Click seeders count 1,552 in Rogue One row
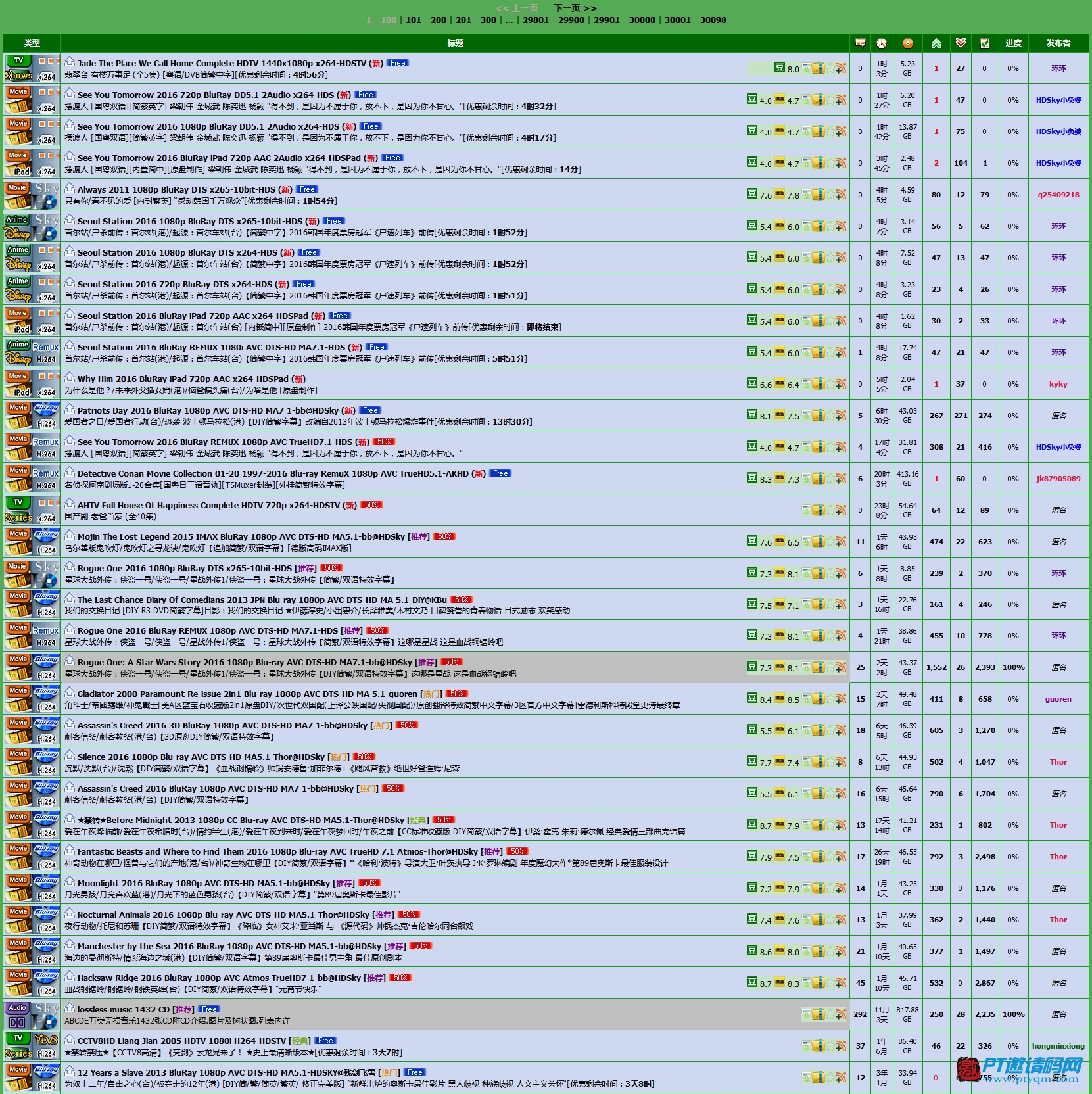Image resolution: width=1092 pixels, height=1094 pixels. (936, 667)
